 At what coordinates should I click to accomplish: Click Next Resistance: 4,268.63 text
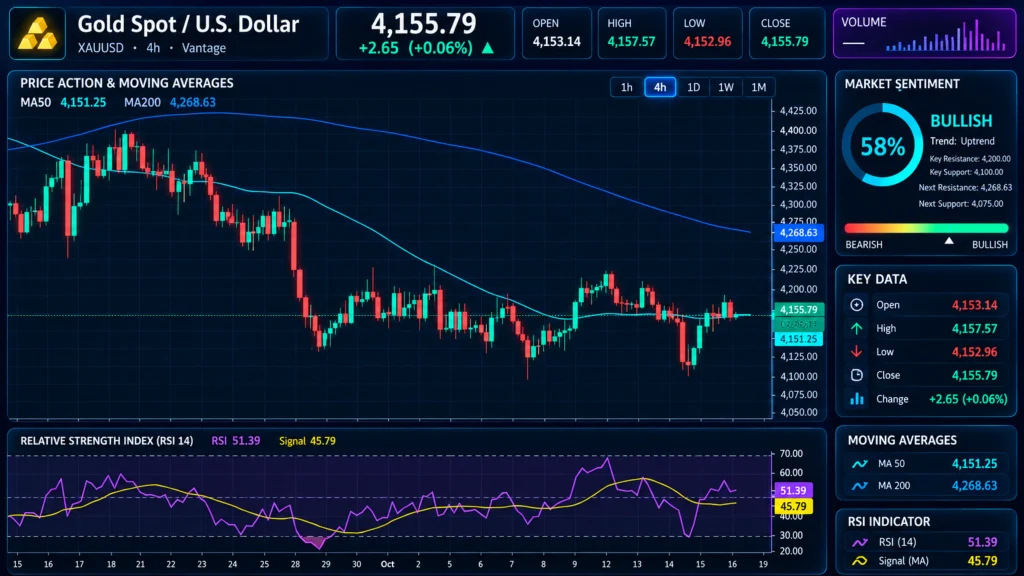coord(965,187)
